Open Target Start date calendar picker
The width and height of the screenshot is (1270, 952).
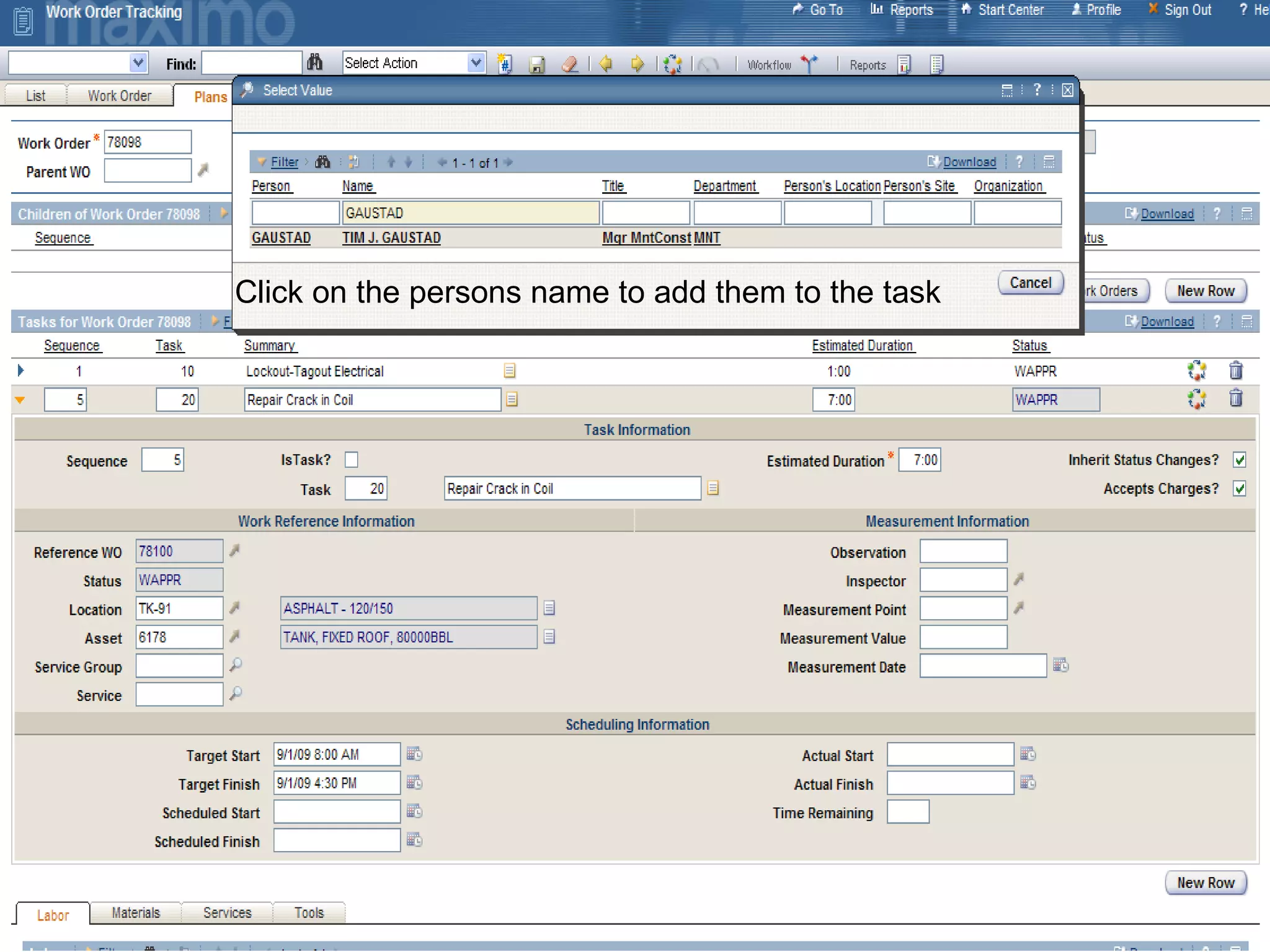pos(414,754)
